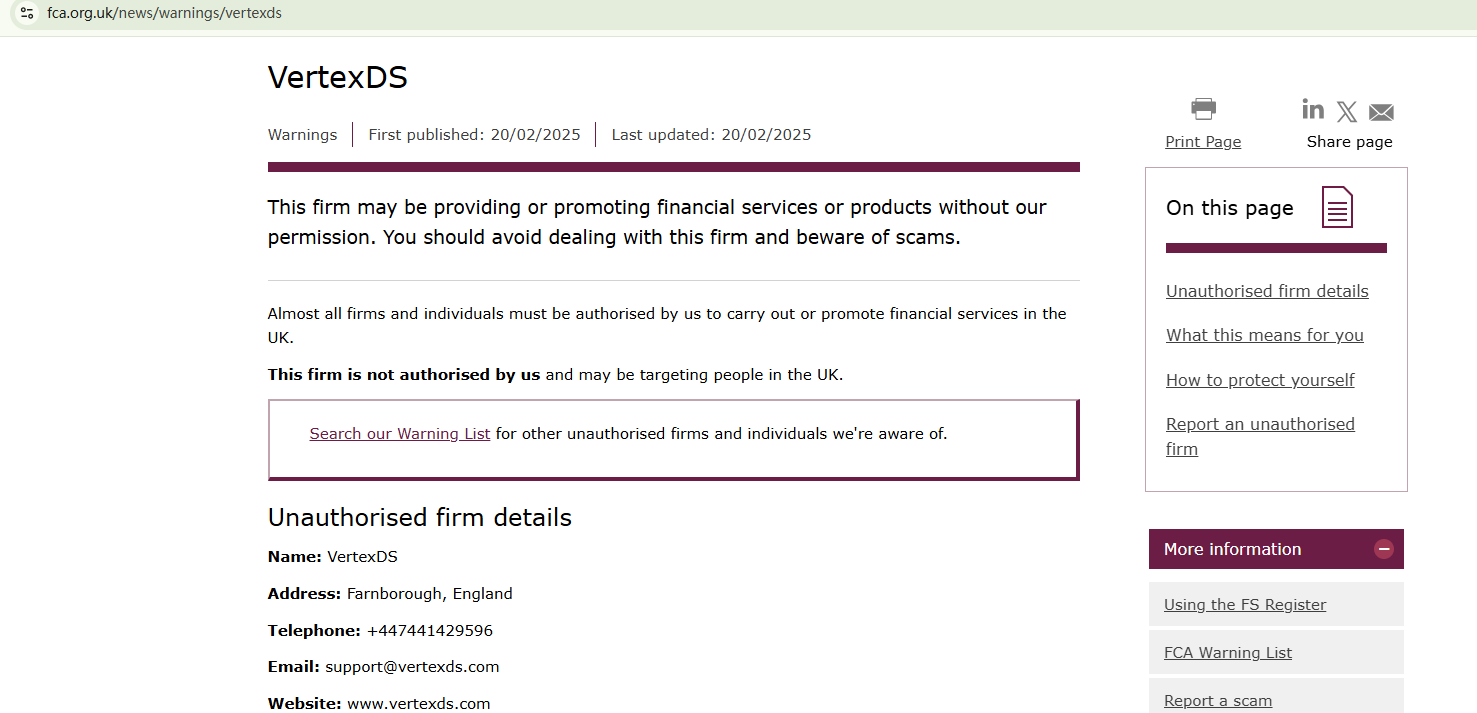The image size is (1477, 713).
Task: Click the browser address bar URL
Action: tap(164, 14)
